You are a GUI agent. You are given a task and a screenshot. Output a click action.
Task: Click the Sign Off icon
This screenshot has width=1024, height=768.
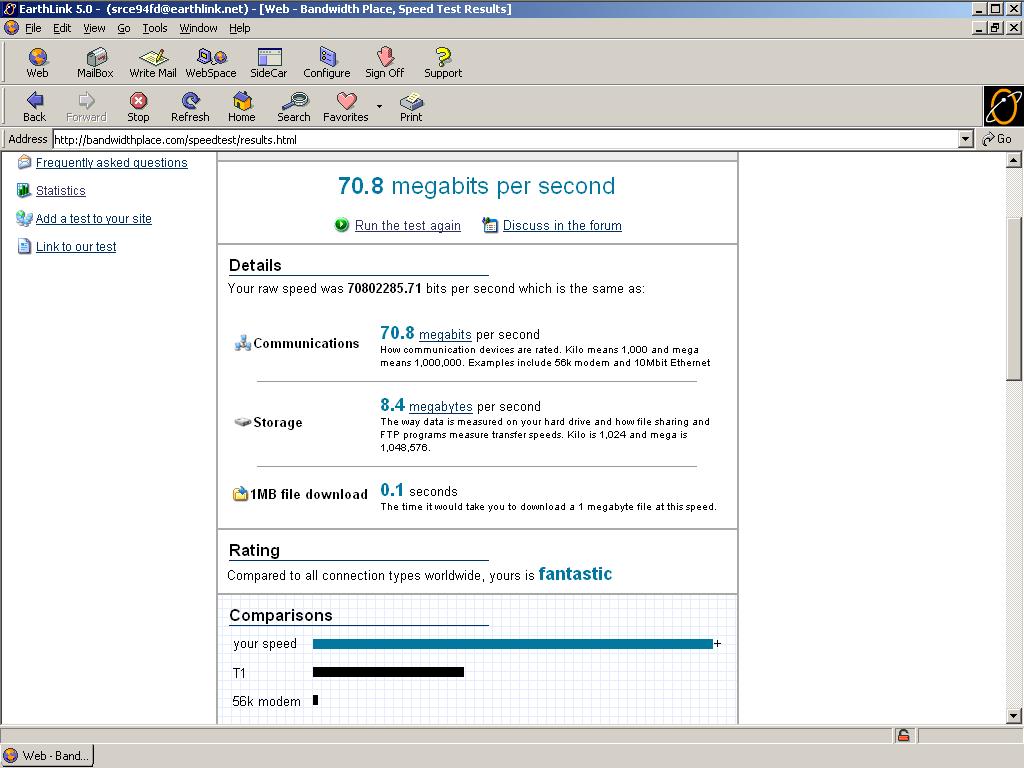tap(384, 62)
